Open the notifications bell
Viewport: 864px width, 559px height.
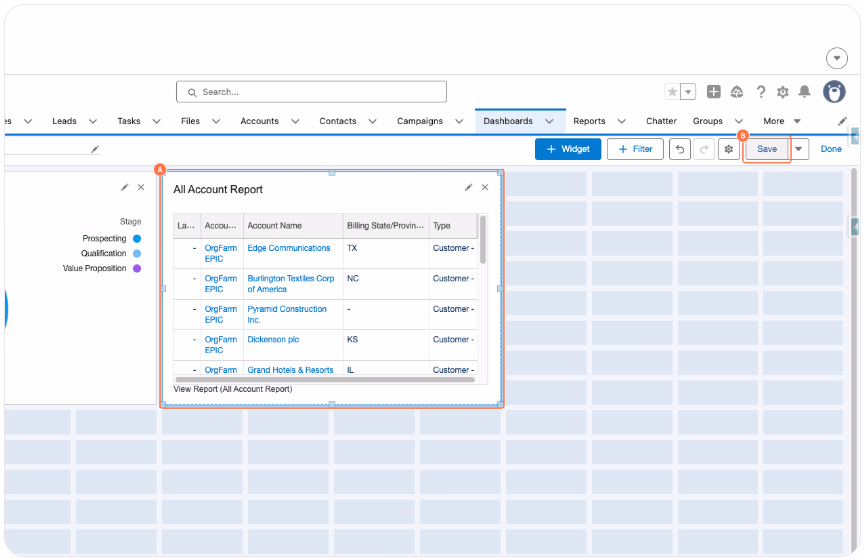(804, 92)
